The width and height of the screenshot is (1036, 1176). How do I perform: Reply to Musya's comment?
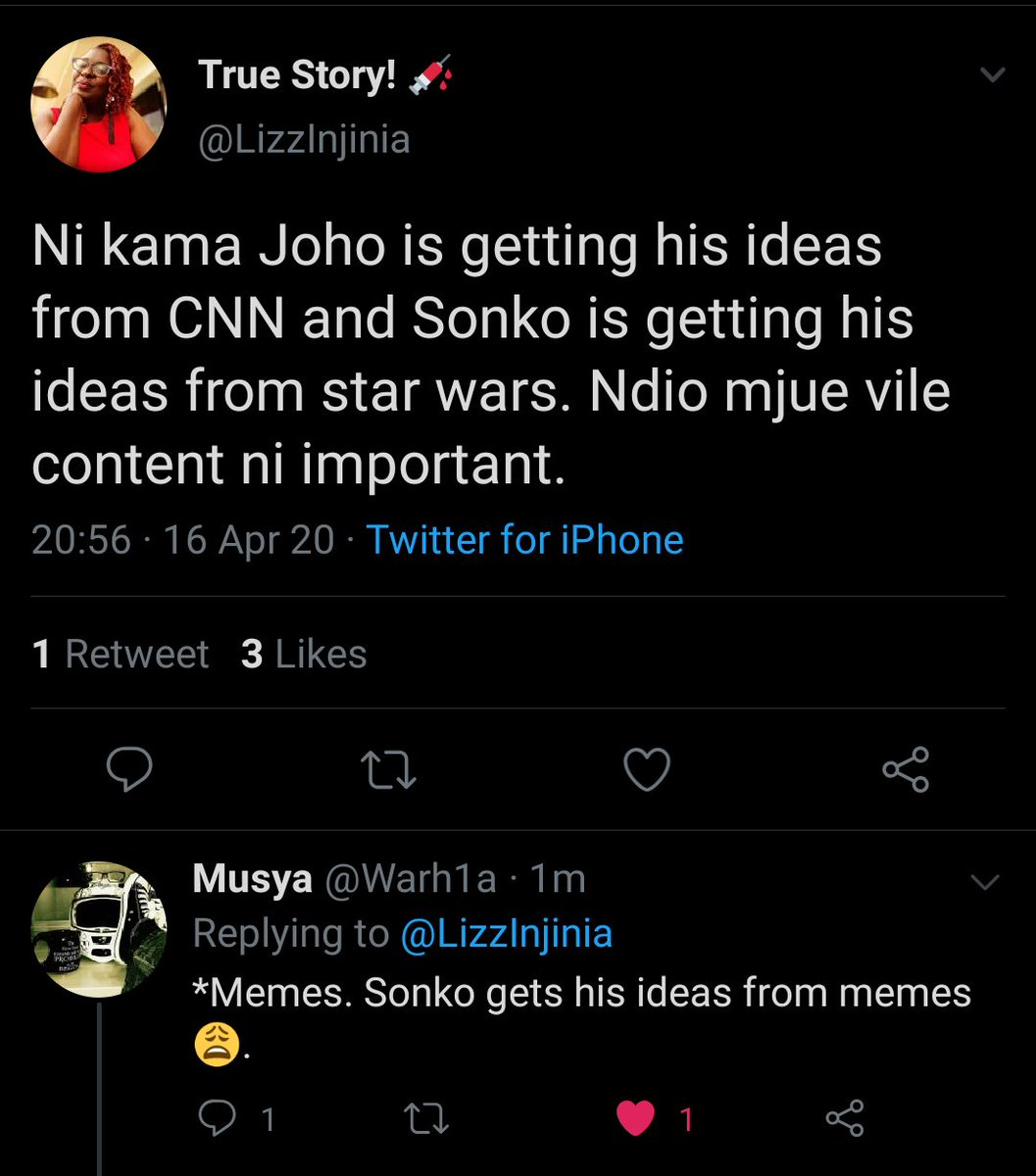coord(216,1119)
